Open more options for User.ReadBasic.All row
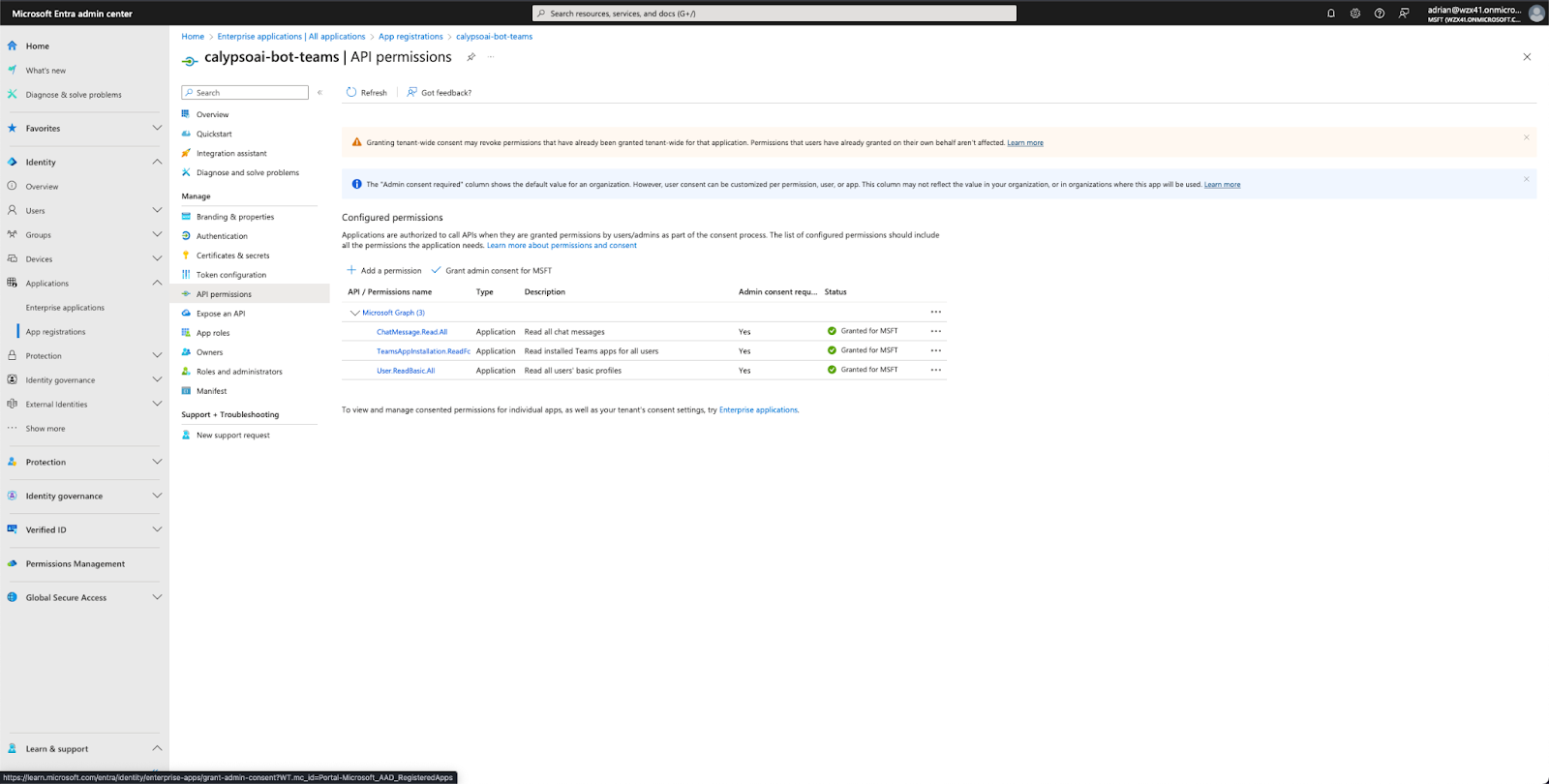 coord(935,370)
